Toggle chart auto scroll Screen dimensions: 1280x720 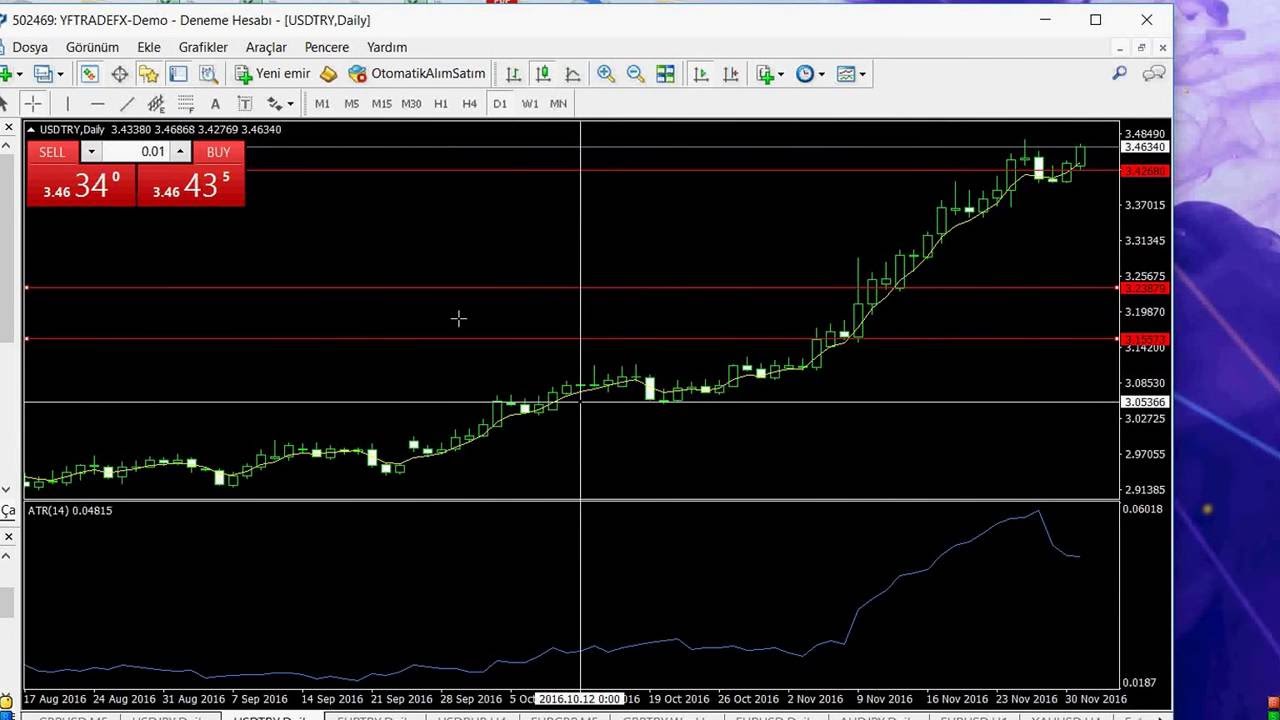[701, 74]
